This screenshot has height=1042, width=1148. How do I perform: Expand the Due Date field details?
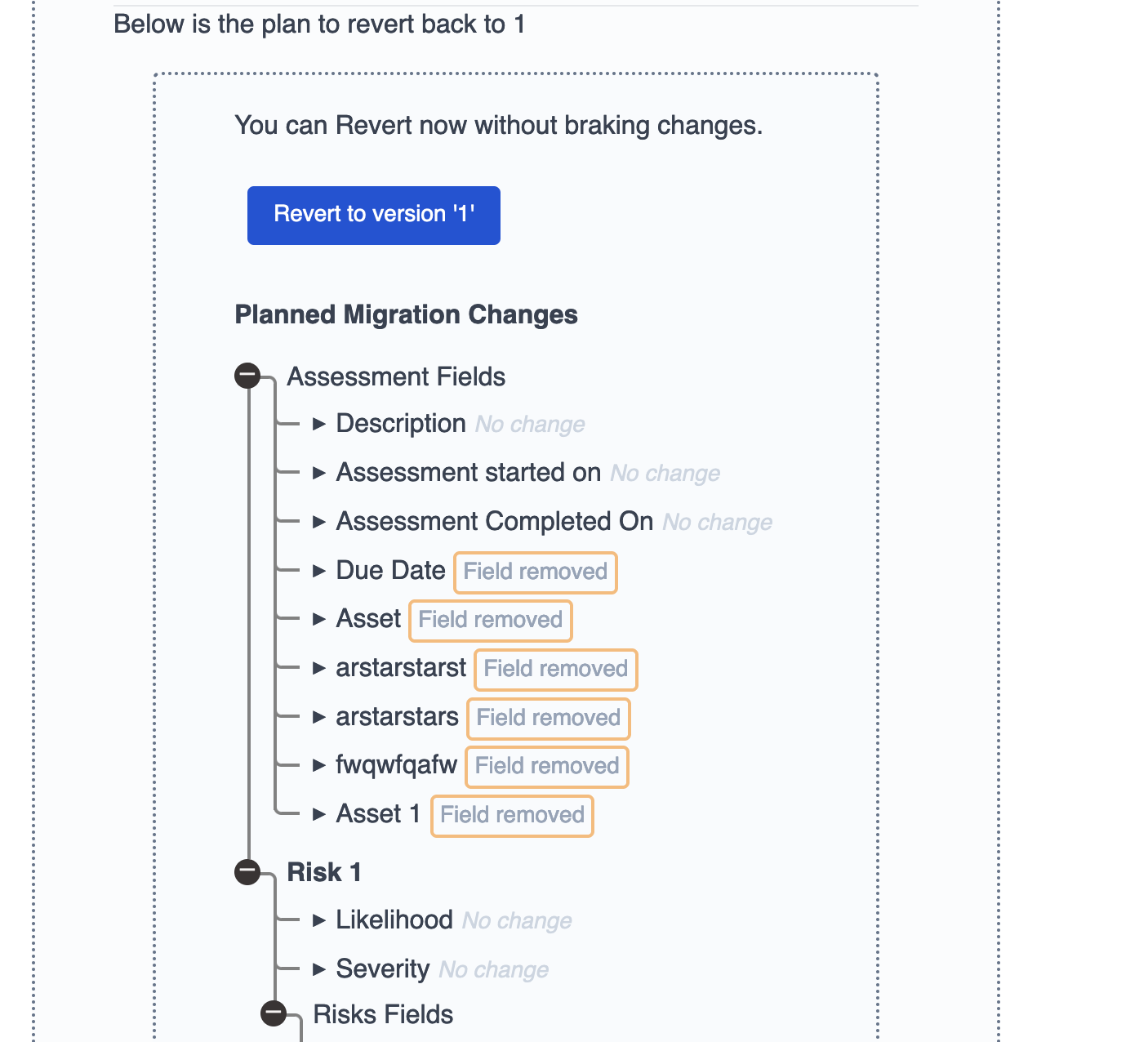[319, 571]
